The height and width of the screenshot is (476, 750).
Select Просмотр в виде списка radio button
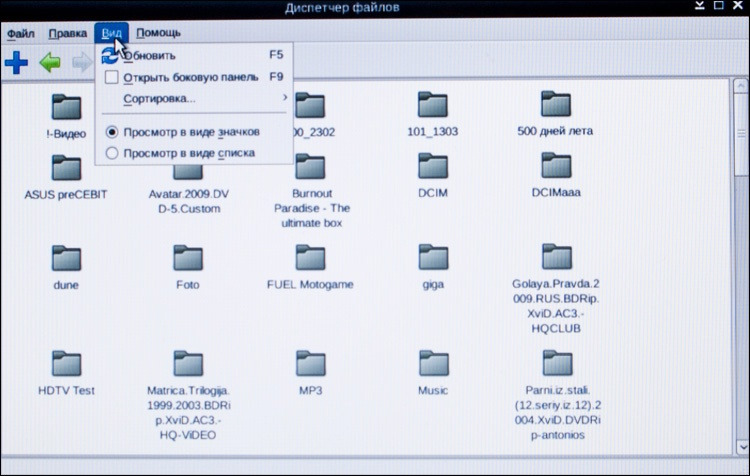click(x=112, y=153)
